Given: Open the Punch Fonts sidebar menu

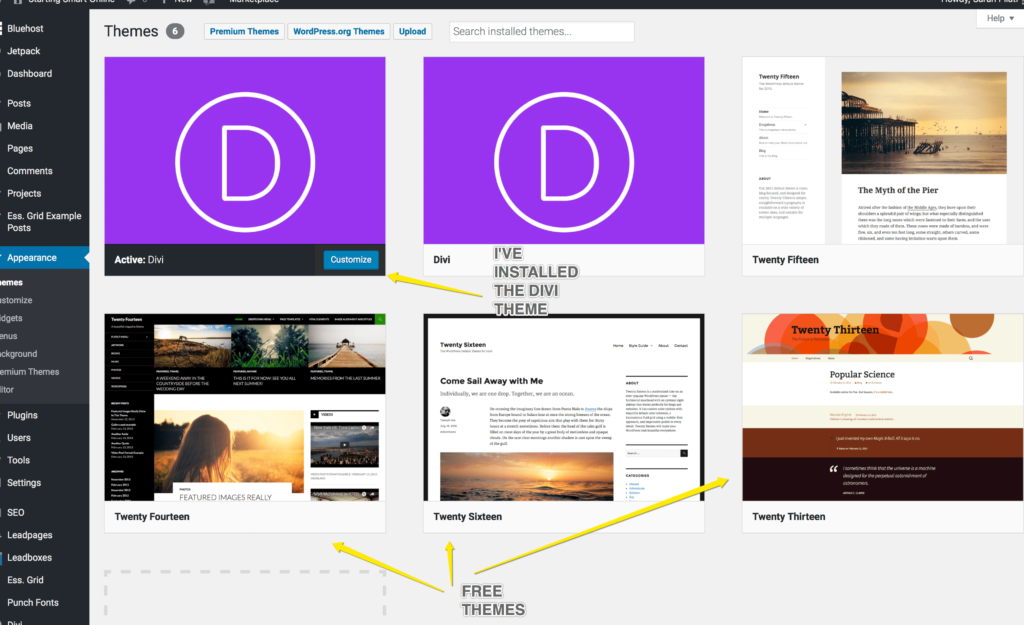Looking at the screenshot, I should coord(33,603).
